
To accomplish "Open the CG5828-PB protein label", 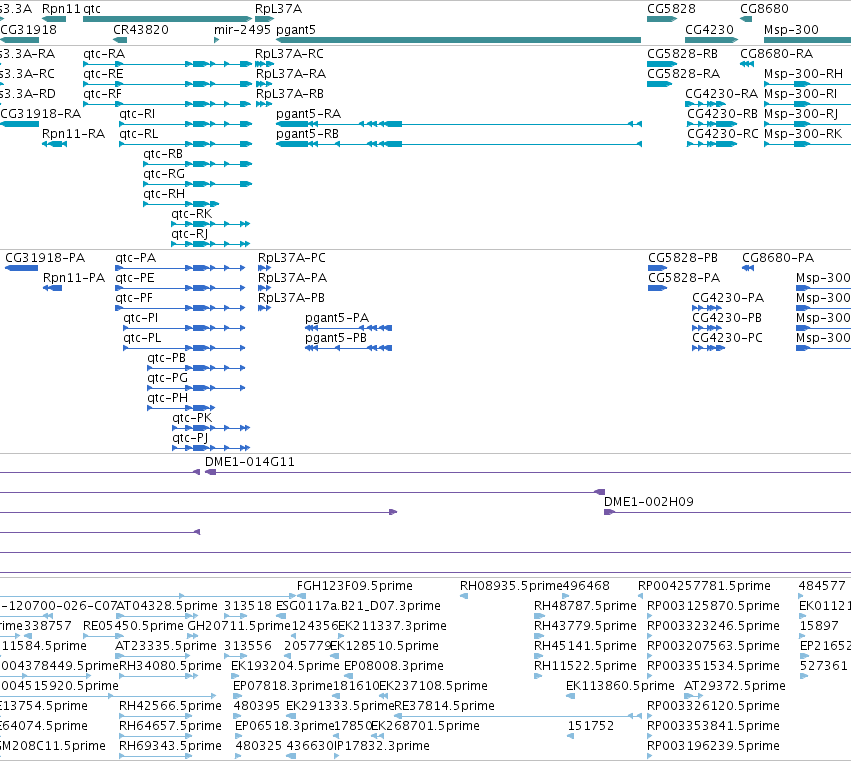I will pyautogui.click(x=683, y=258).
